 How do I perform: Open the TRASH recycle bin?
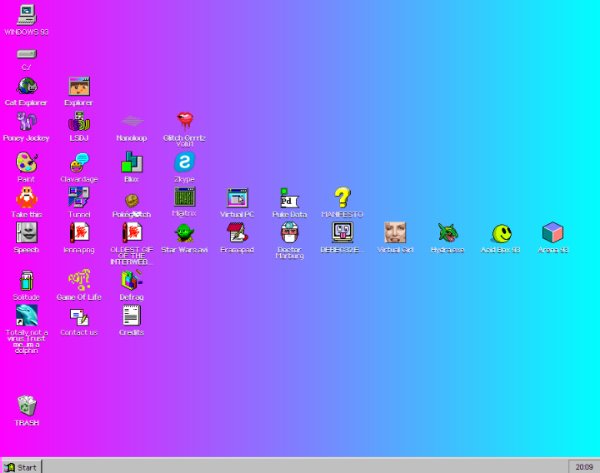(x=27, y=406)
